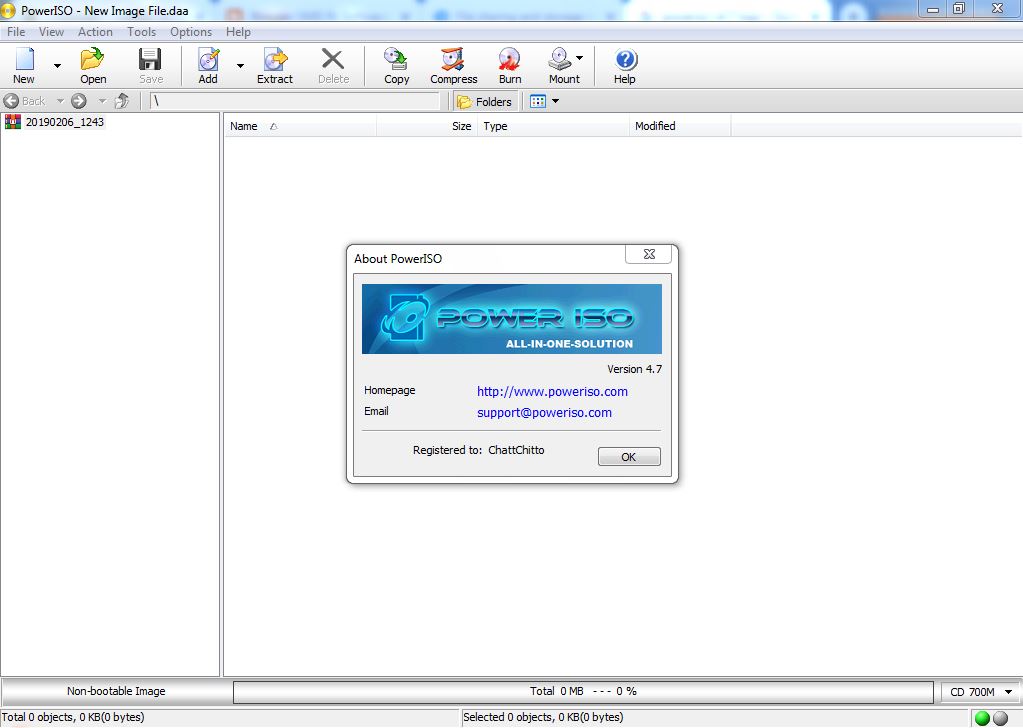
Task: Click the Forward navigation arrow
Action: [x=79, y=101]
